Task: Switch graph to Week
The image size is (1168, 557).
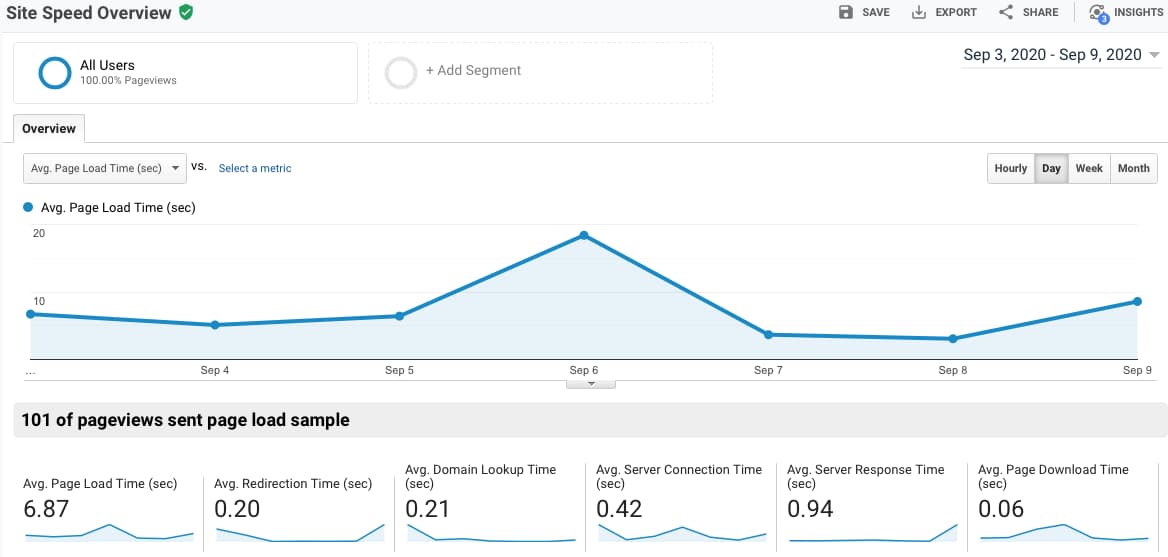Action: tap(1089, 168)
